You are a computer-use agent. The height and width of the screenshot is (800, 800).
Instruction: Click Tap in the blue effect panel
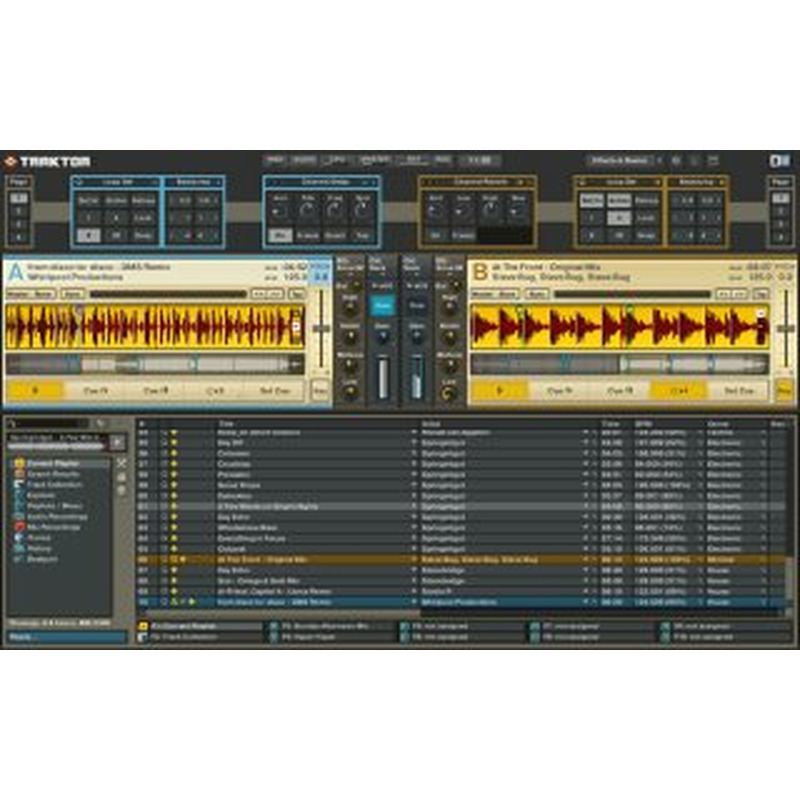(x=362, y=236)
